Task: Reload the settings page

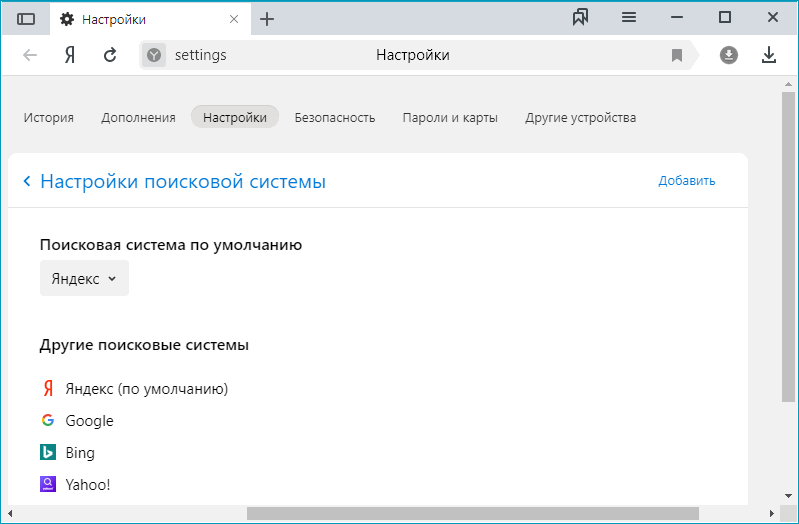Action: 110,55
